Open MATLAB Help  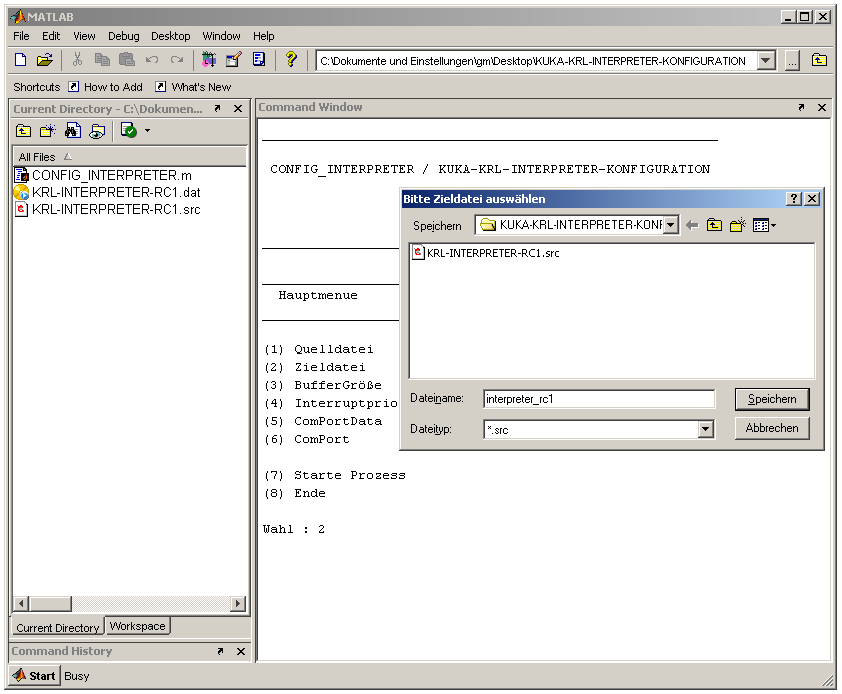pos(290,60)
